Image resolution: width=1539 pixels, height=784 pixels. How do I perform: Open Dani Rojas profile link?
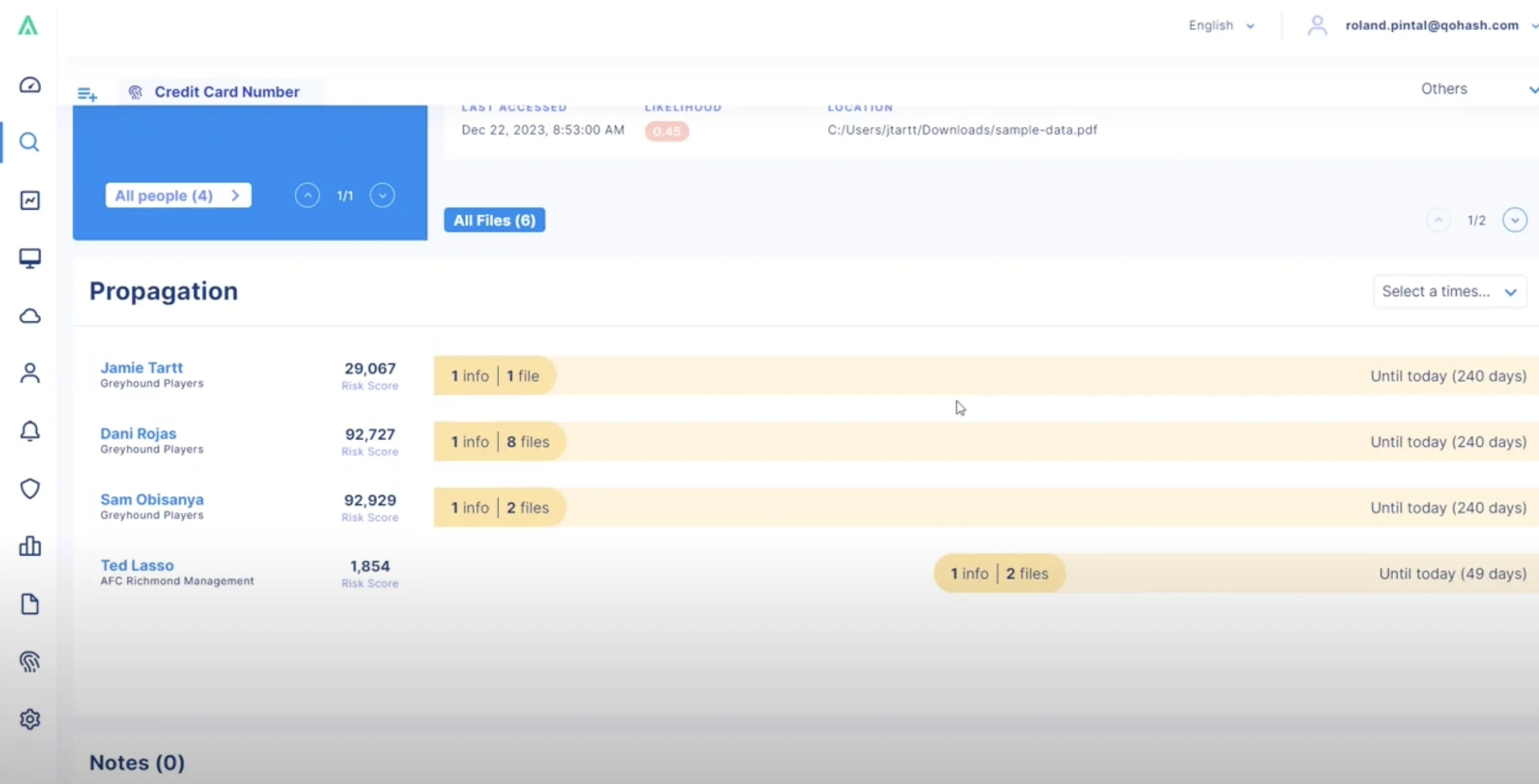pos(138,434)
